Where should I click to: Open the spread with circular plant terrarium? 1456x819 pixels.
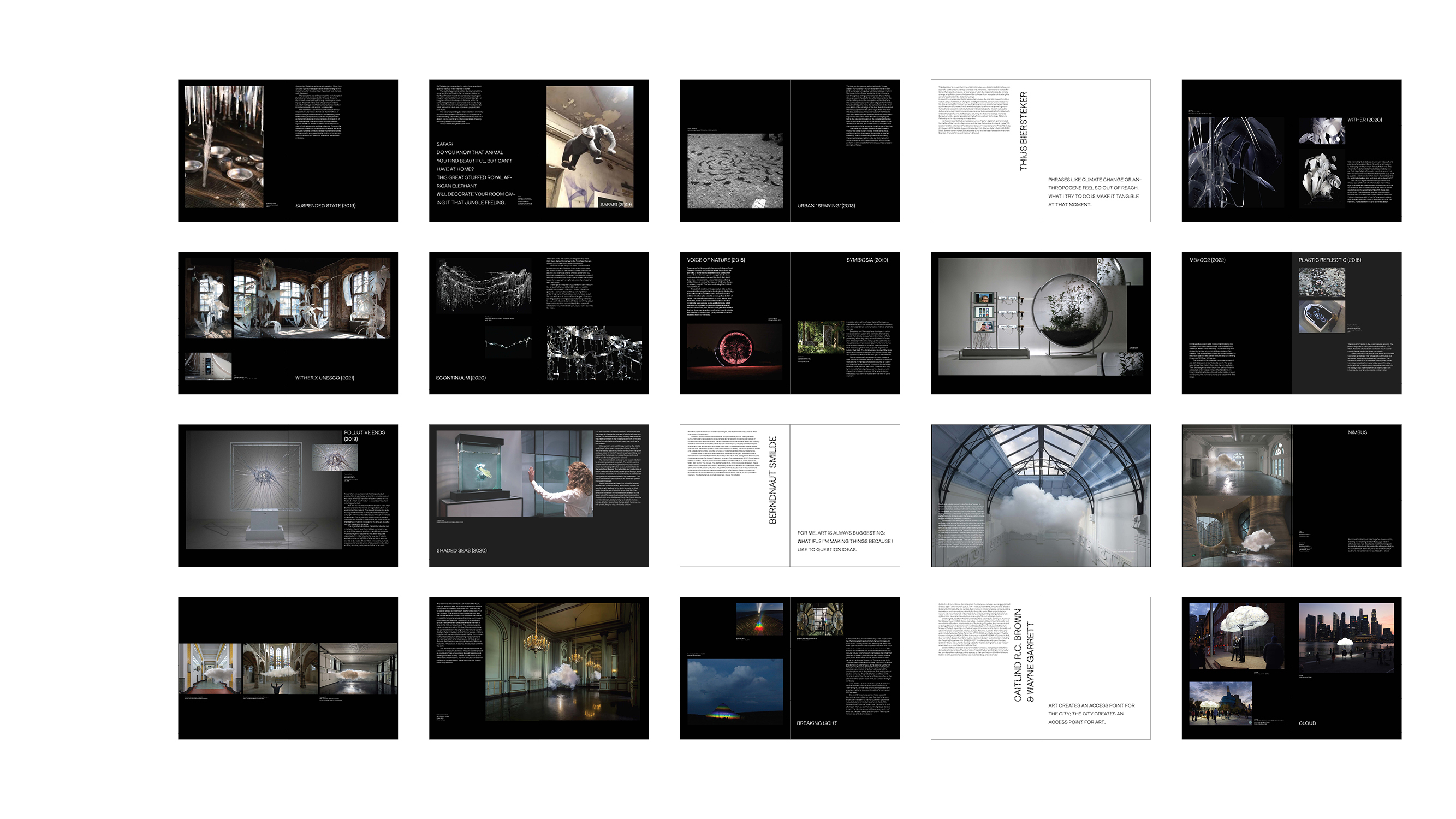pos(1041,323)
